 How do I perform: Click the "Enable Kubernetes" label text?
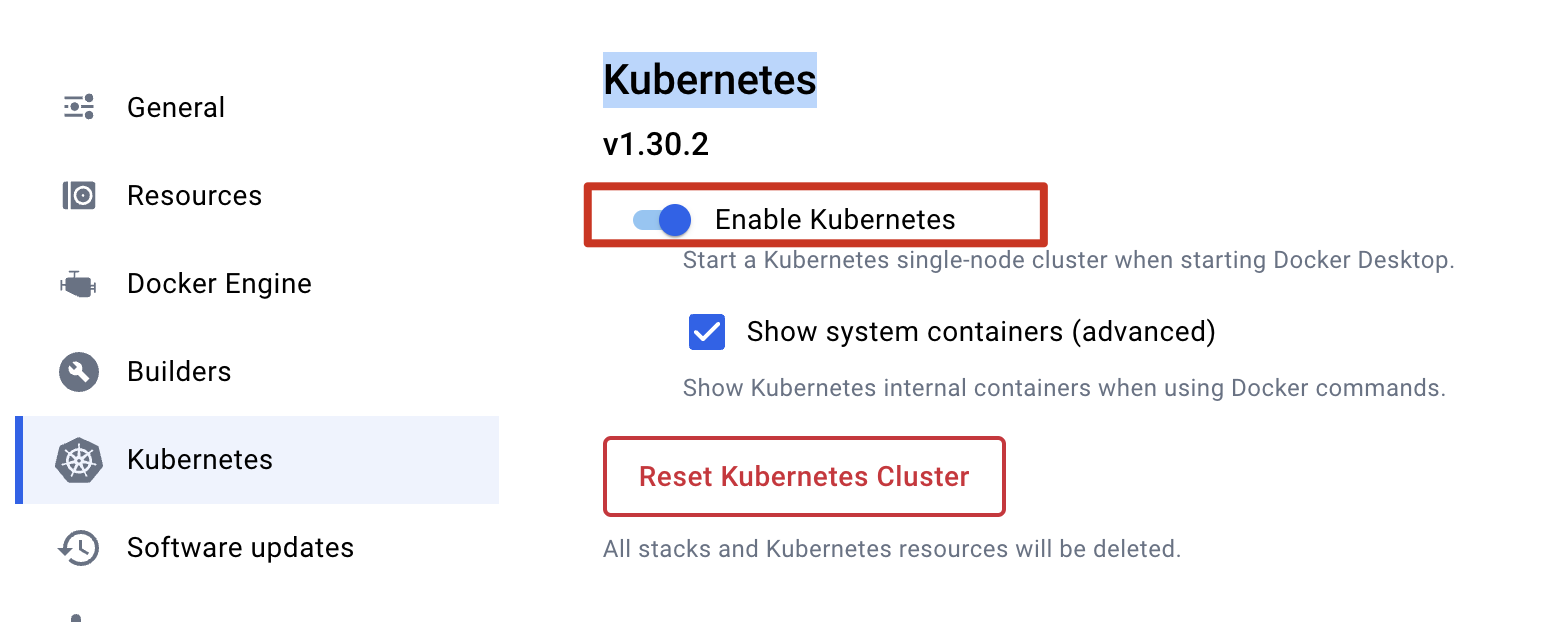point(835,220)
